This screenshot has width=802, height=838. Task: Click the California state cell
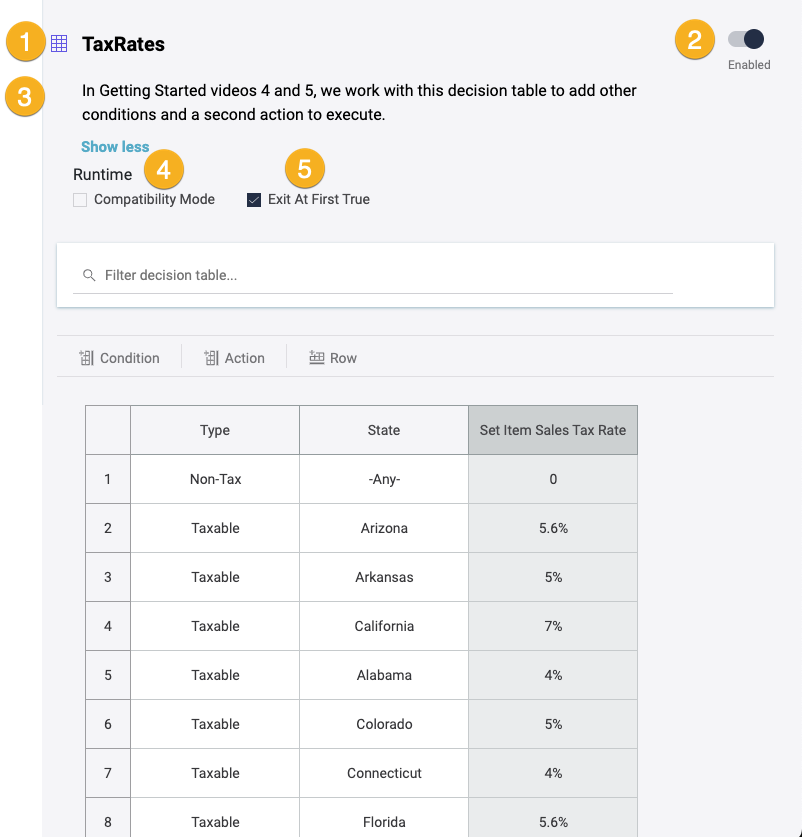(x=384, y=626)
